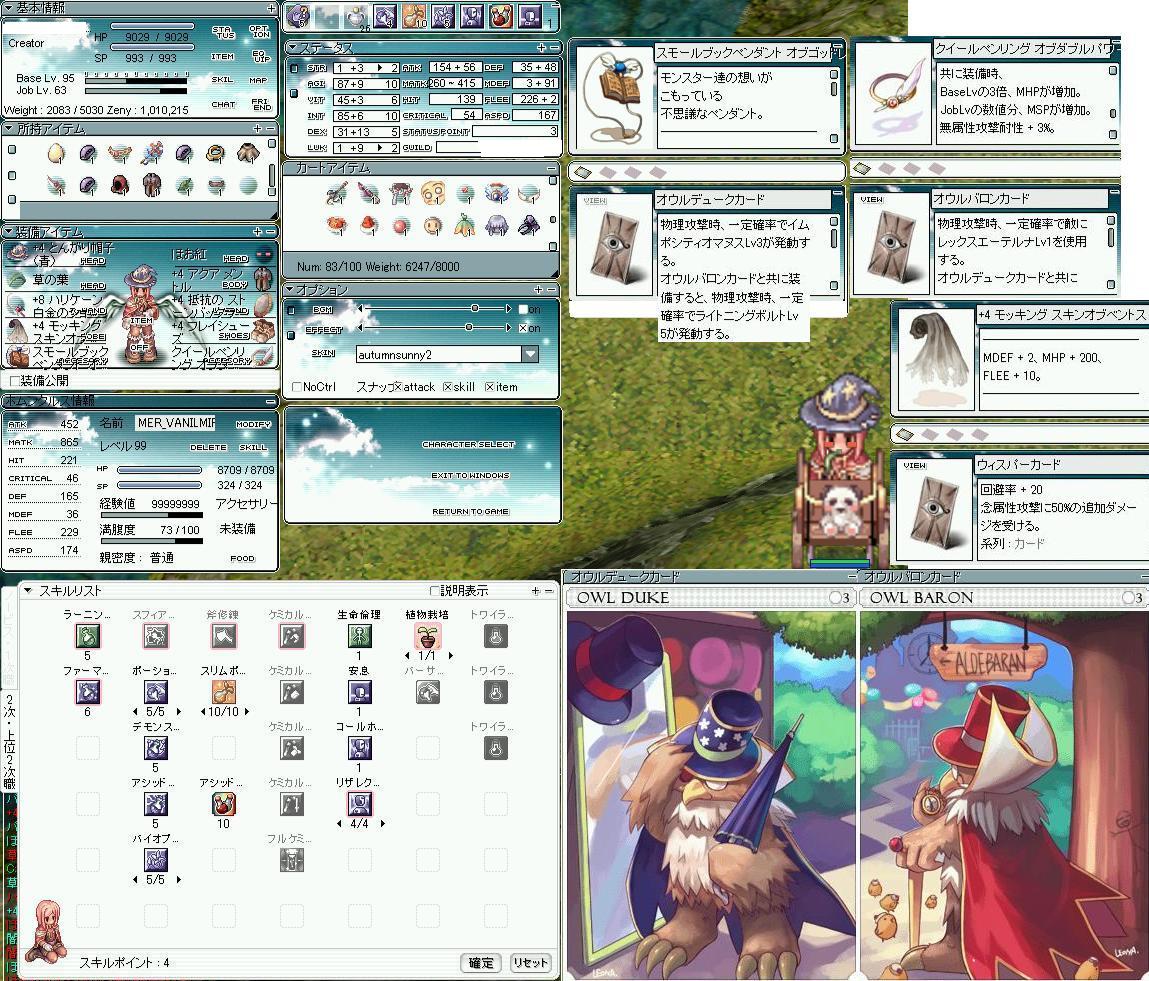Select the スモールブックペンダント accessory icon in equipment

point(16,356)
